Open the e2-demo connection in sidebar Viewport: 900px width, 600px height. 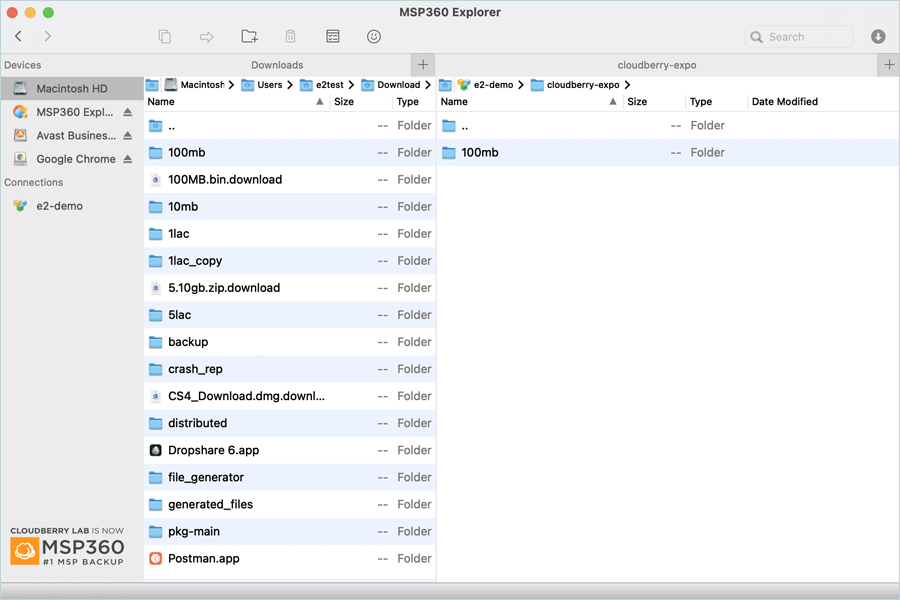pyautogui.click(x=59, y=206)
